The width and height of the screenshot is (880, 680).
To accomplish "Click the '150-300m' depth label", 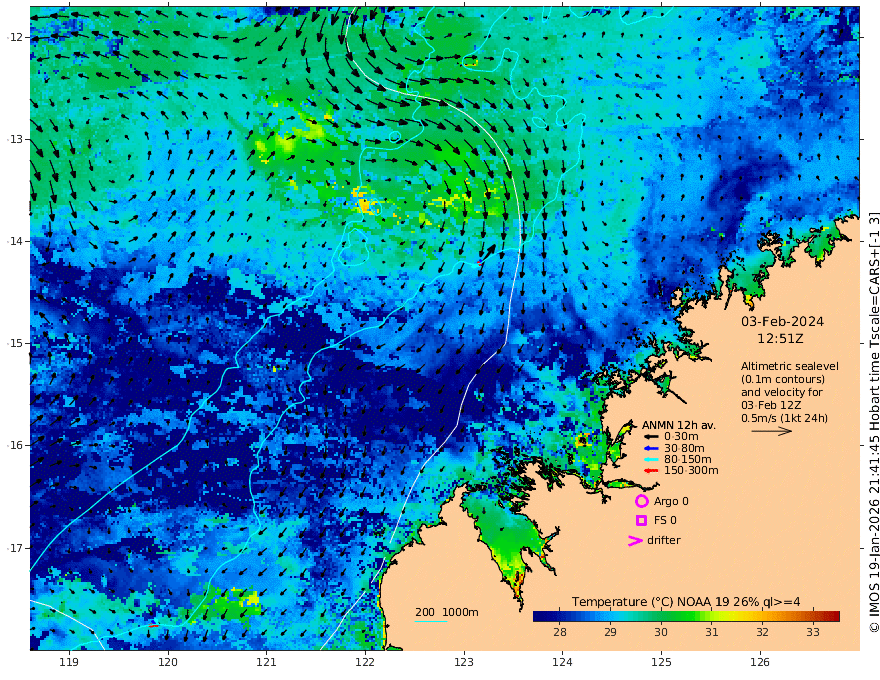I will pos(691,471).
